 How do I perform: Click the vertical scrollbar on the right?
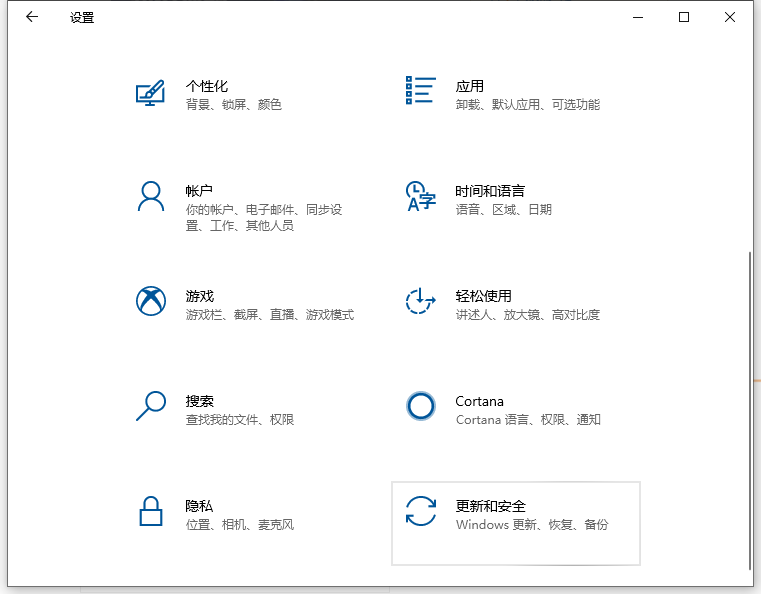(750, 400)
